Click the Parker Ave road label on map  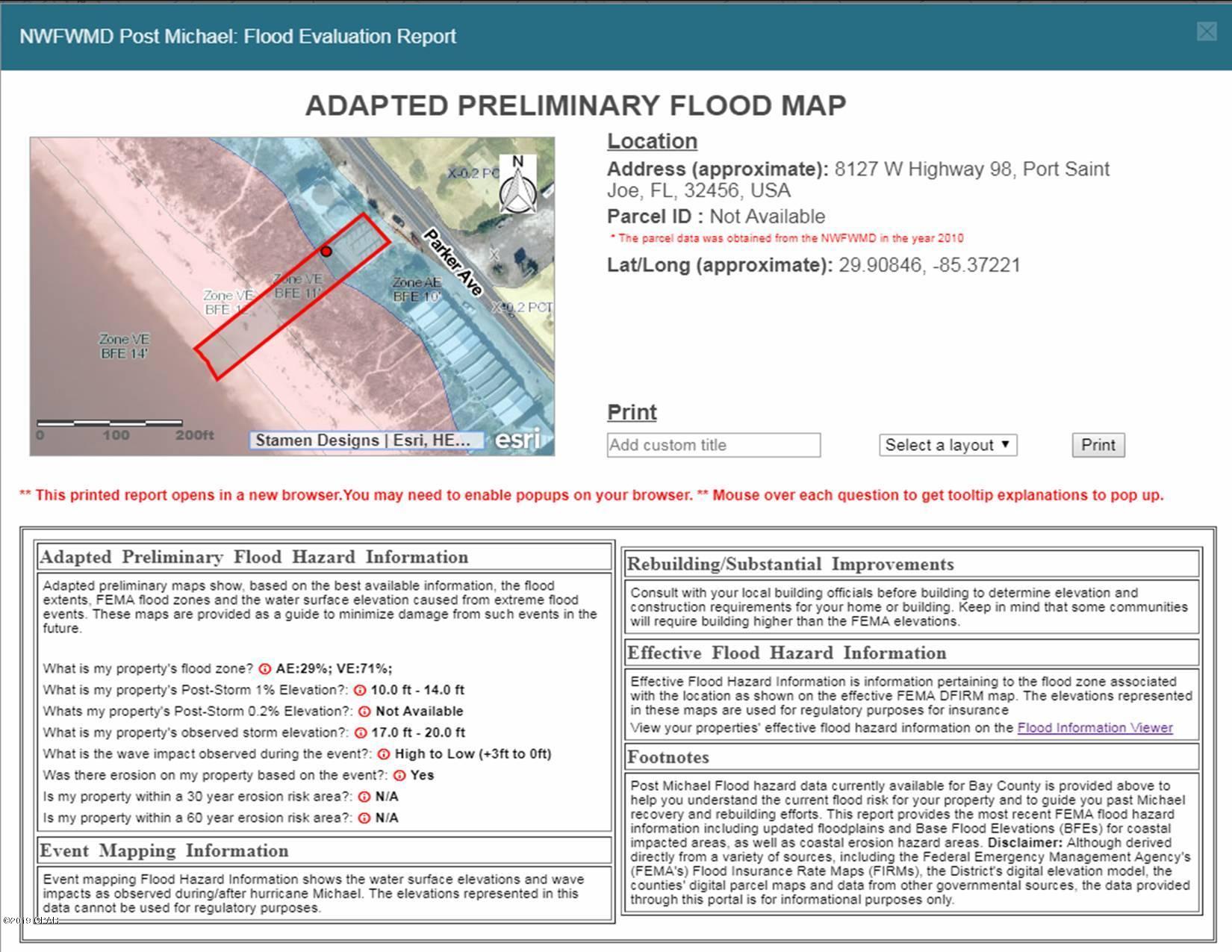click(x=453, y=262)
